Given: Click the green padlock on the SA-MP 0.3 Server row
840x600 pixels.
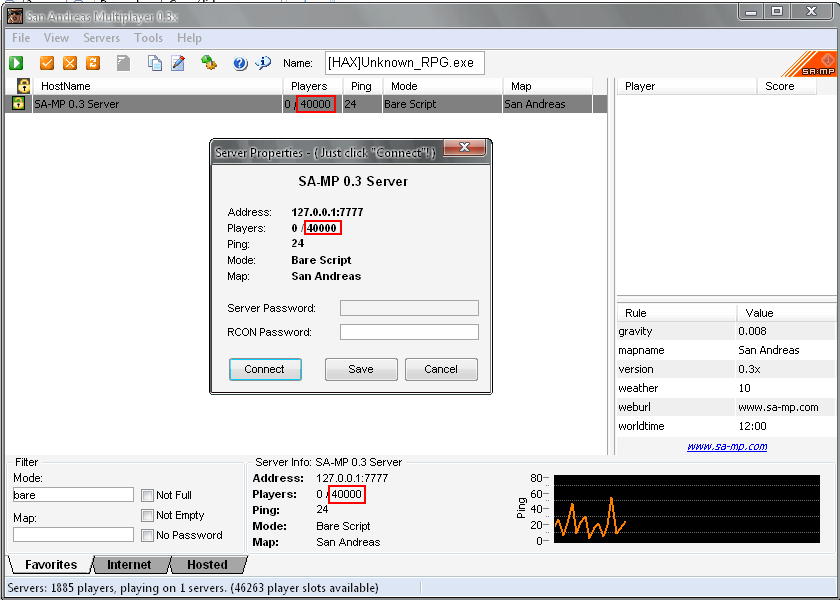Looking at the screenshot, I should 18,103.
